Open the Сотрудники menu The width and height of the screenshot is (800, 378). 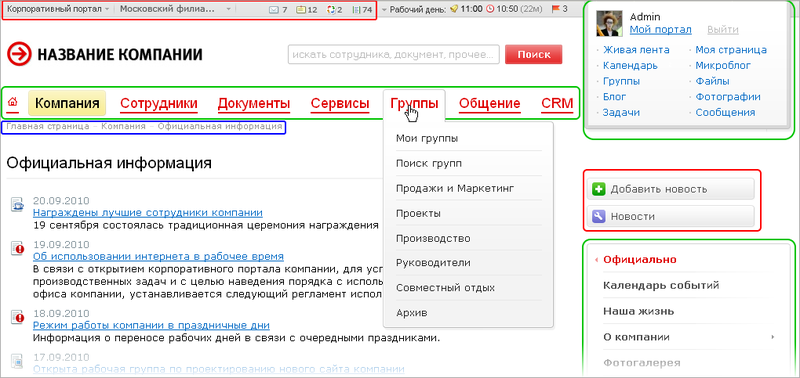[159, 104]
